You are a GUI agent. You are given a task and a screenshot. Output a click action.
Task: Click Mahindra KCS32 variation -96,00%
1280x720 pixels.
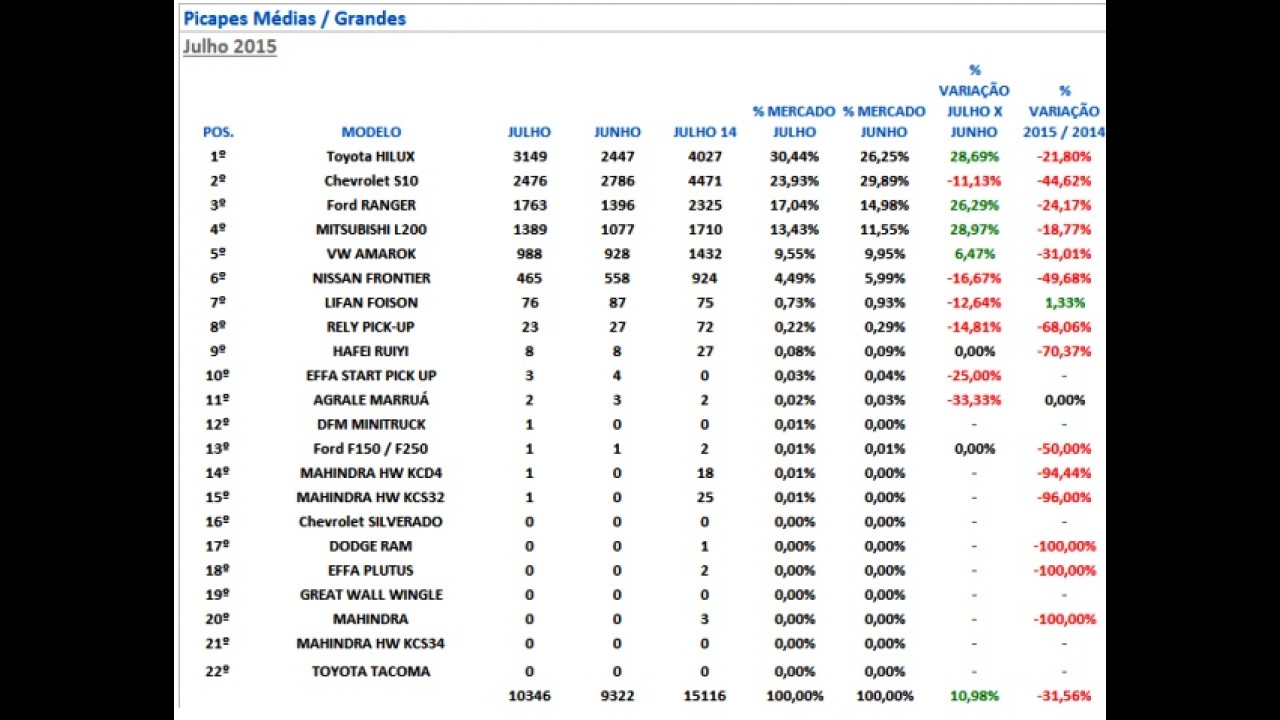click(1063, 497)
